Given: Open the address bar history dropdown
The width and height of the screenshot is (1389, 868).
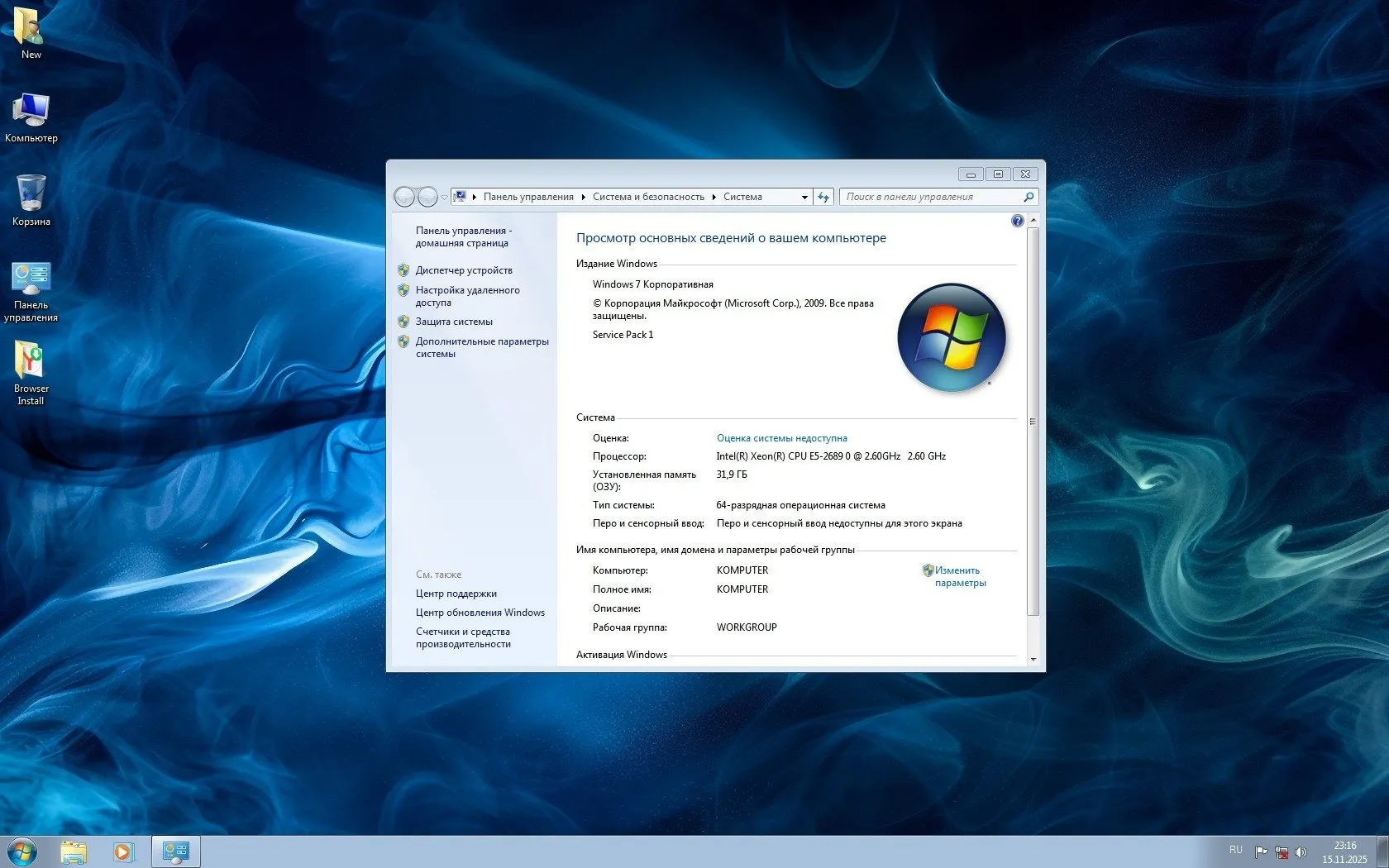Looking at the screenshot, I should [x=803, y=197].
